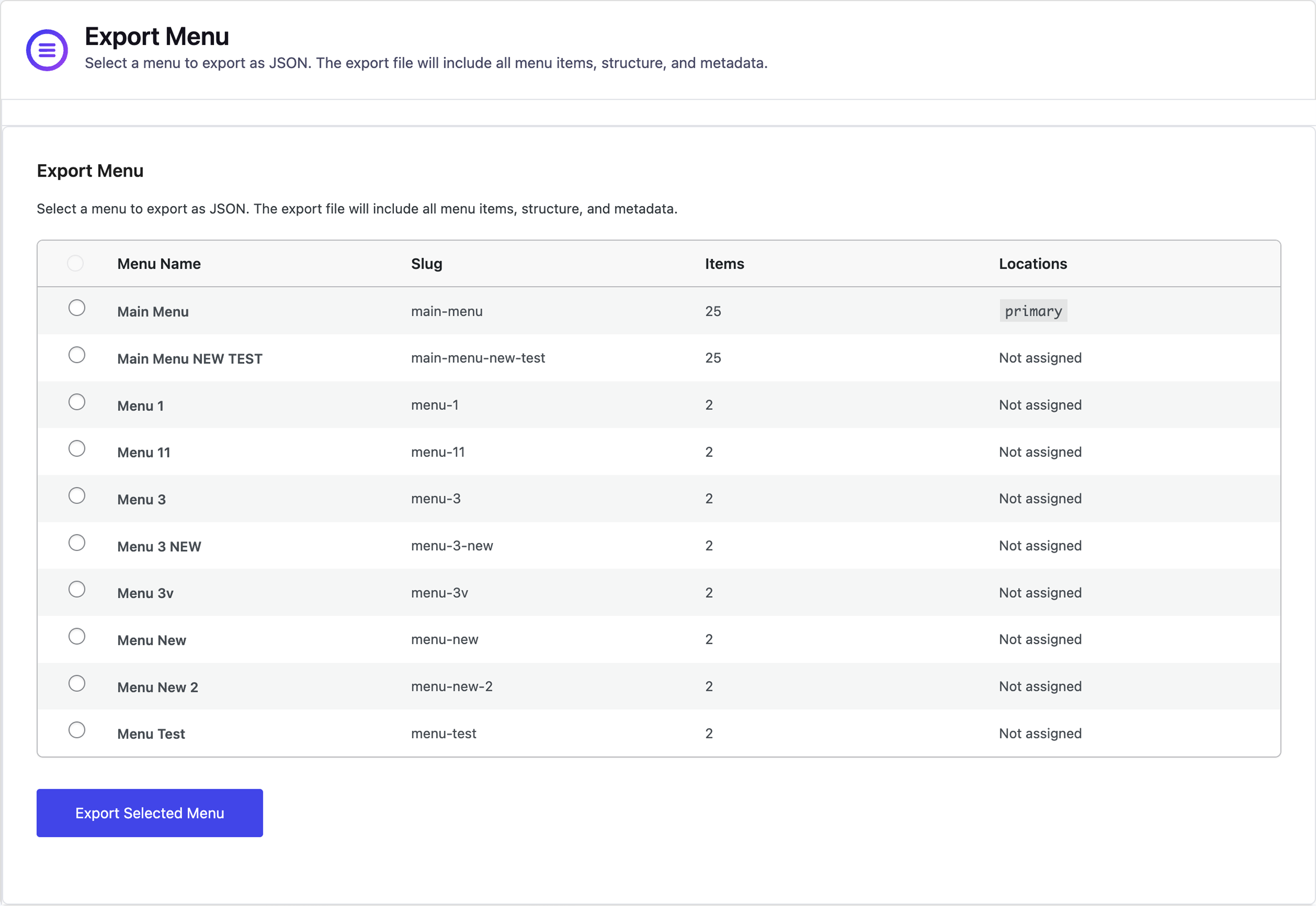Pick Menu New 2 with its radio button

tap(77, 683)
